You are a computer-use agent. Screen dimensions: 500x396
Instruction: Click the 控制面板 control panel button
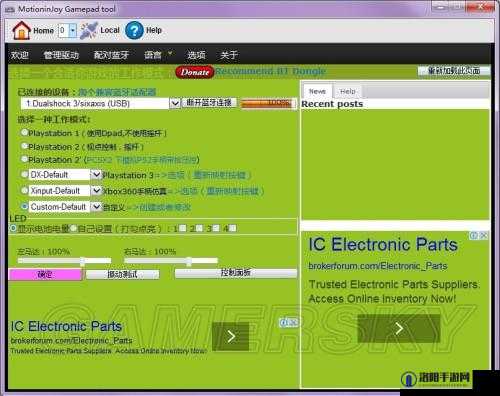click(236, 273)
